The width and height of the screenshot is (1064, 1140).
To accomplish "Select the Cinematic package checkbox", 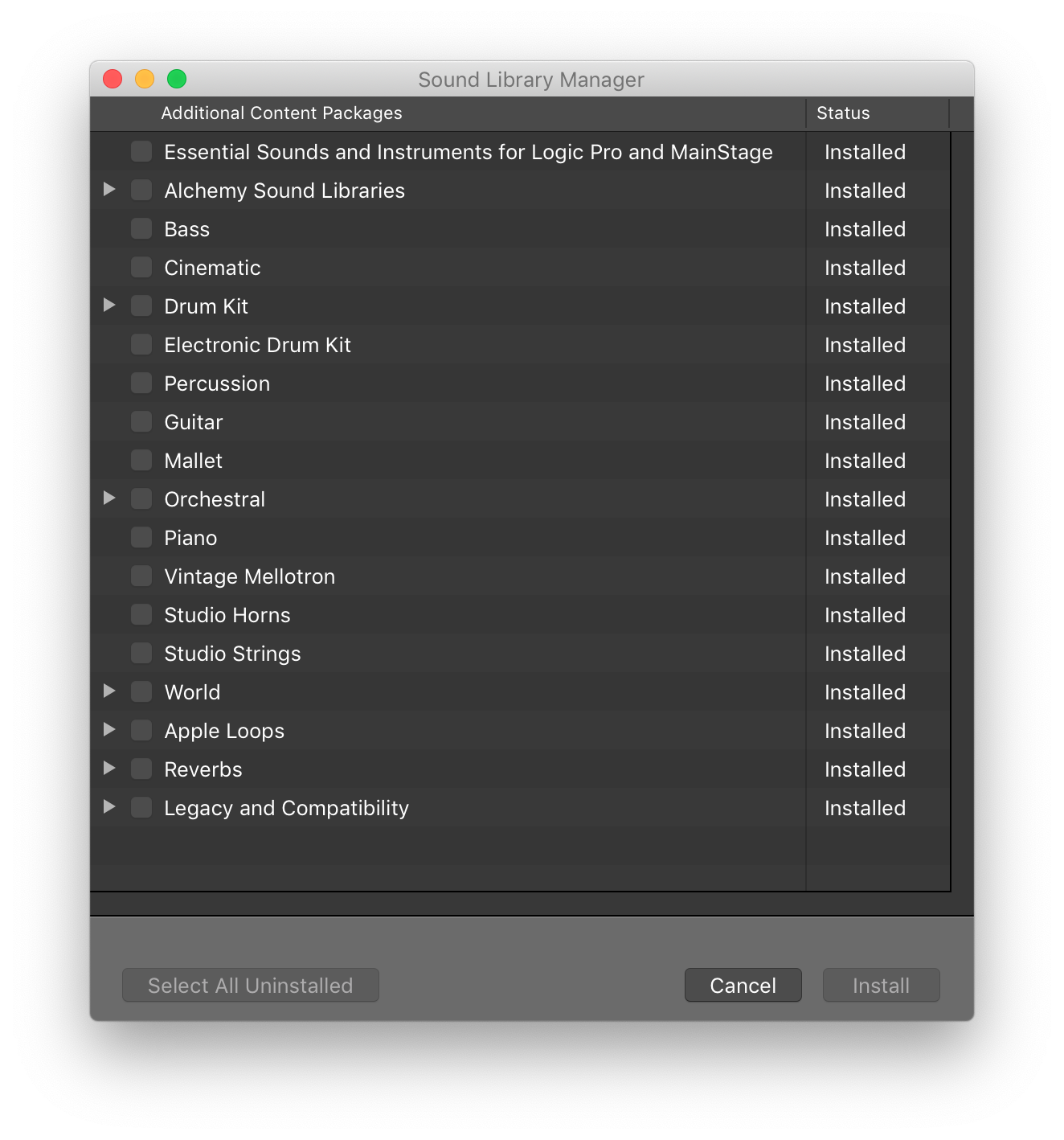I will click(x=141, y=268).
